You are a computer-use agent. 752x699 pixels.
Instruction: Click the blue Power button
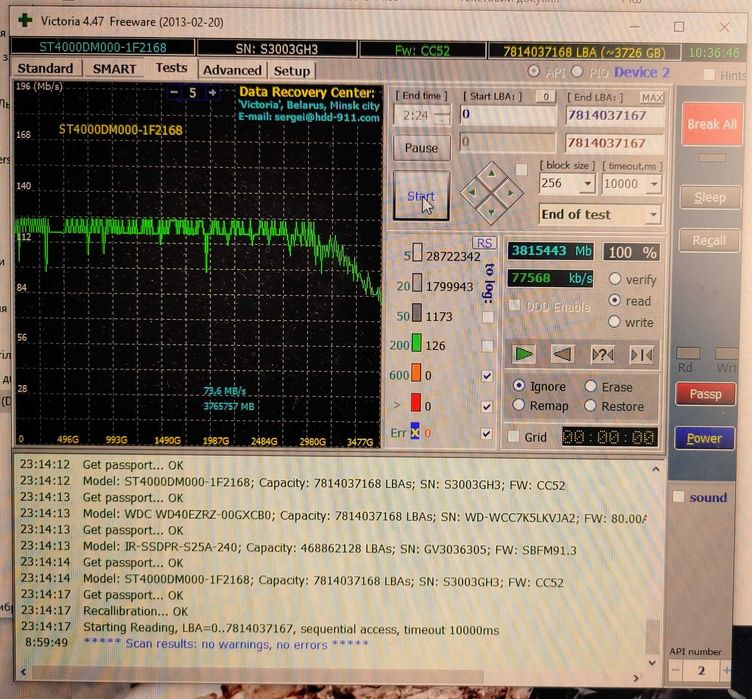point(704,438)
